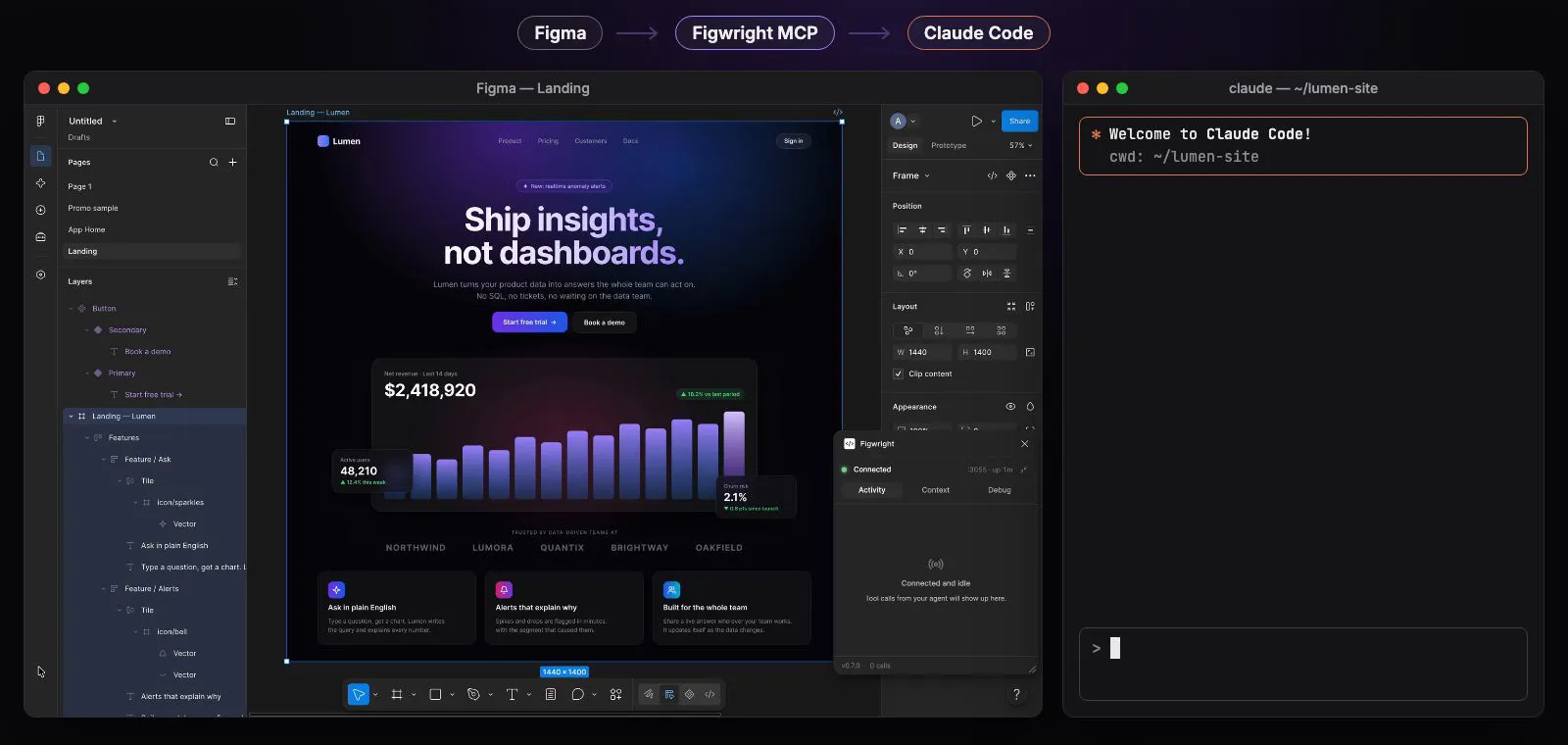
Task: Select the Rectangle shape tool
Action: tap(435, 694)
